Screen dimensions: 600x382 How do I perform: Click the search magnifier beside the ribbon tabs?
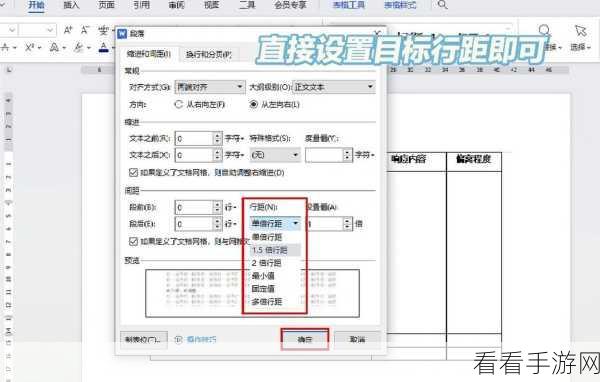442,5
